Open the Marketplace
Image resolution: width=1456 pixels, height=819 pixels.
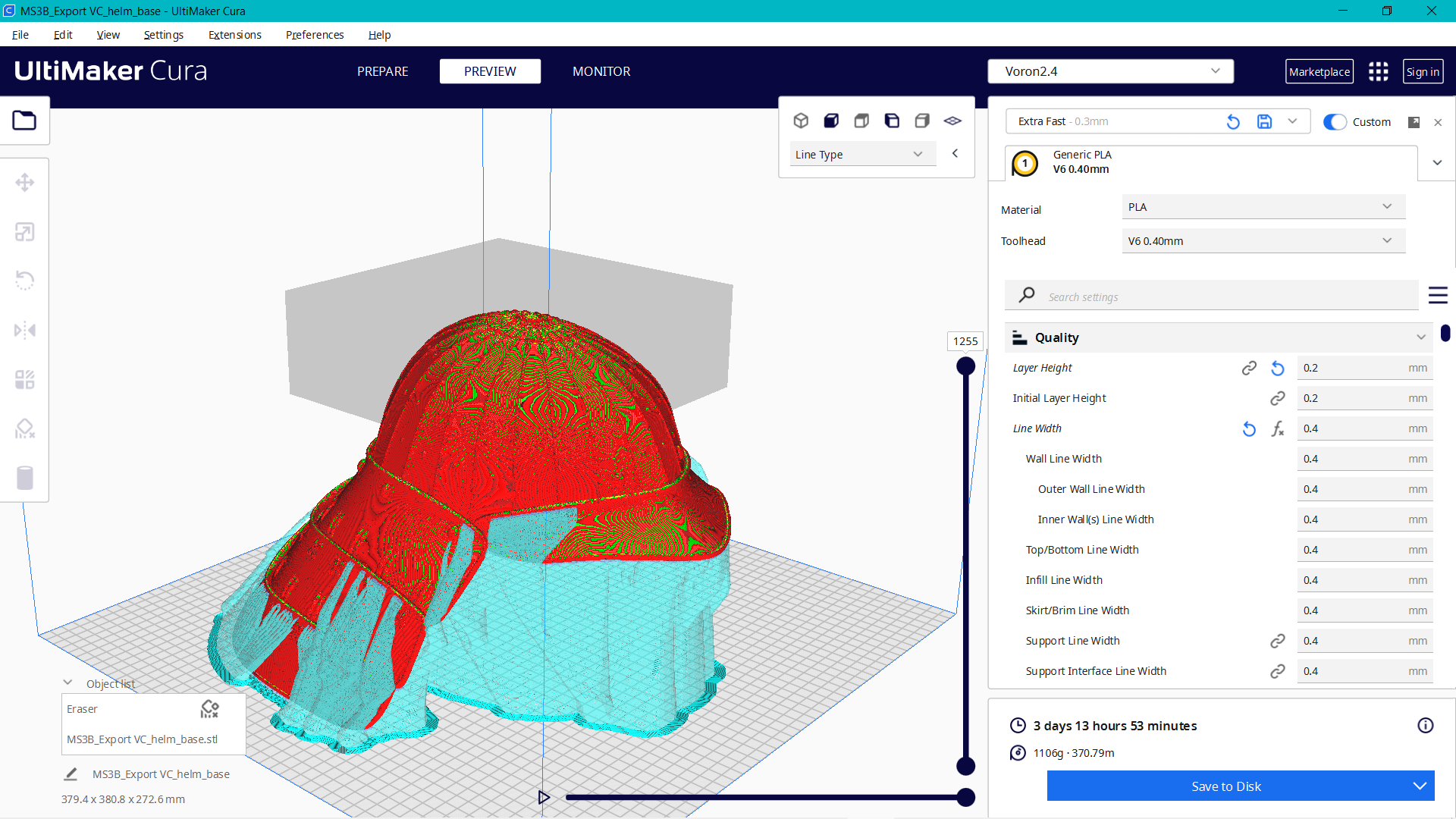1319,71
